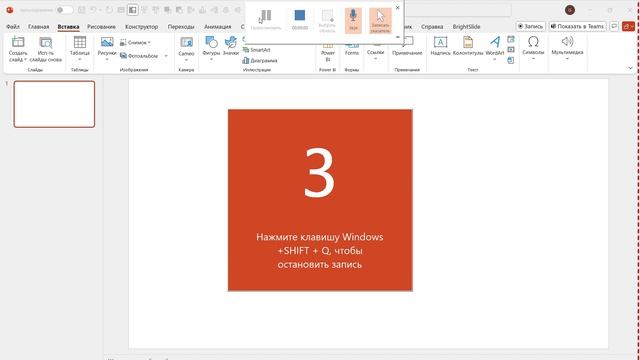Open the Справка tab
Viewport: 640px width, 360px height.
coord(432,27)
